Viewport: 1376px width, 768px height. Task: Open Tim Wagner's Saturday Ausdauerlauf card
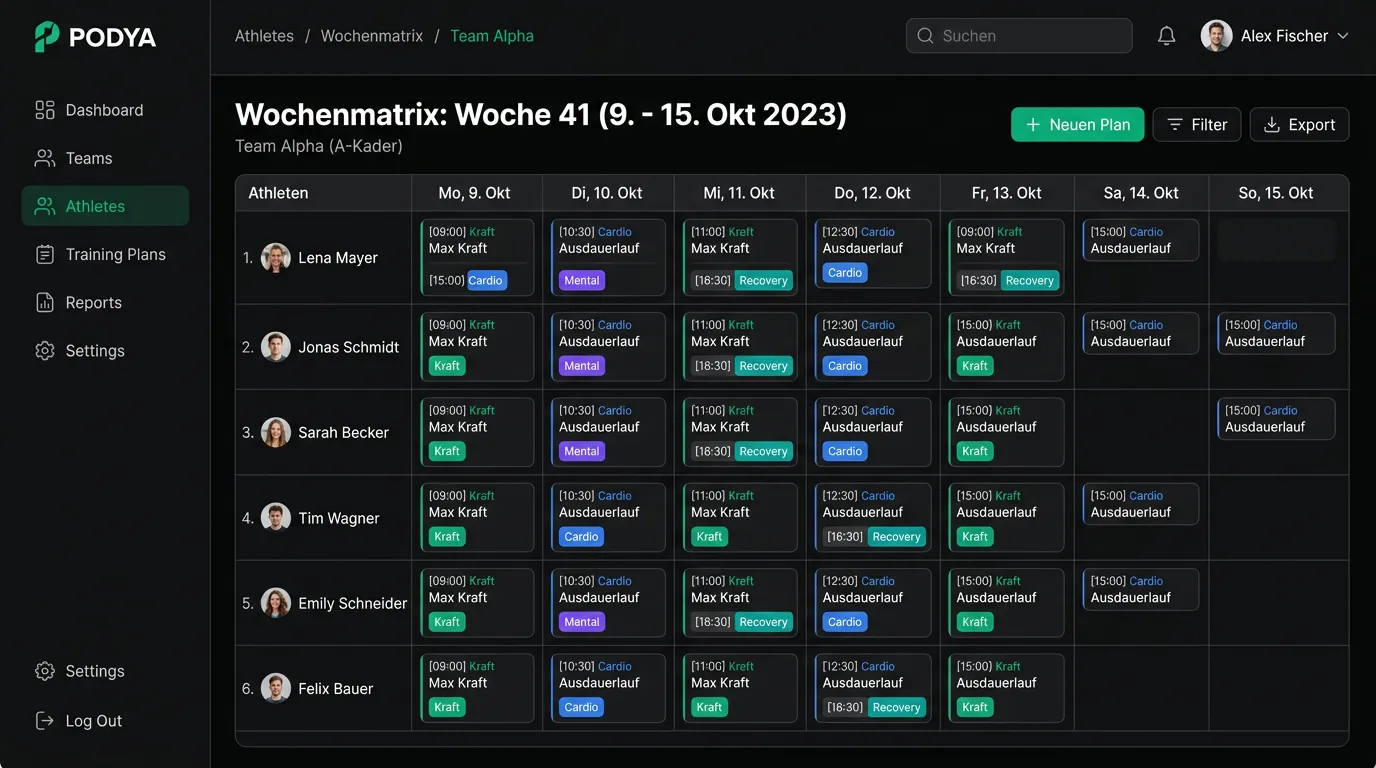coord(1140,504)
